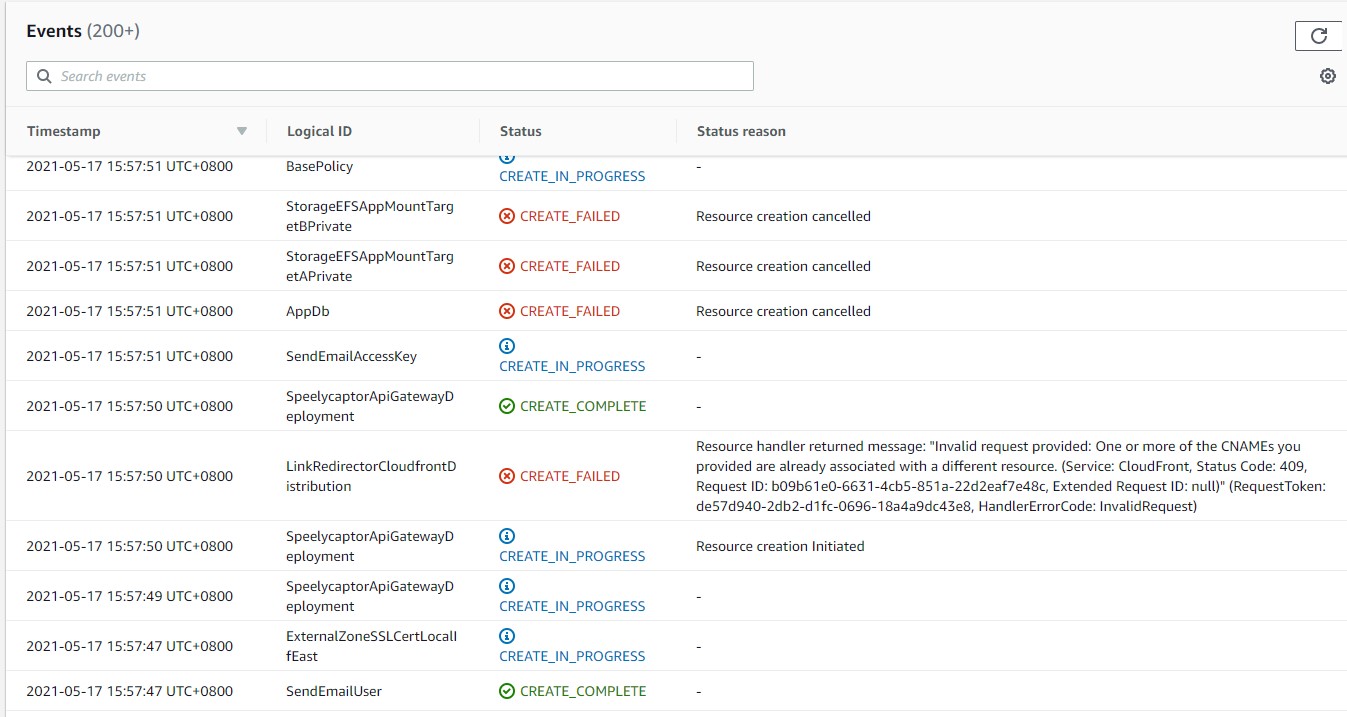The image size is (1347, 717).
Task: Focus the Search events field
Action: tap(390, 76)
